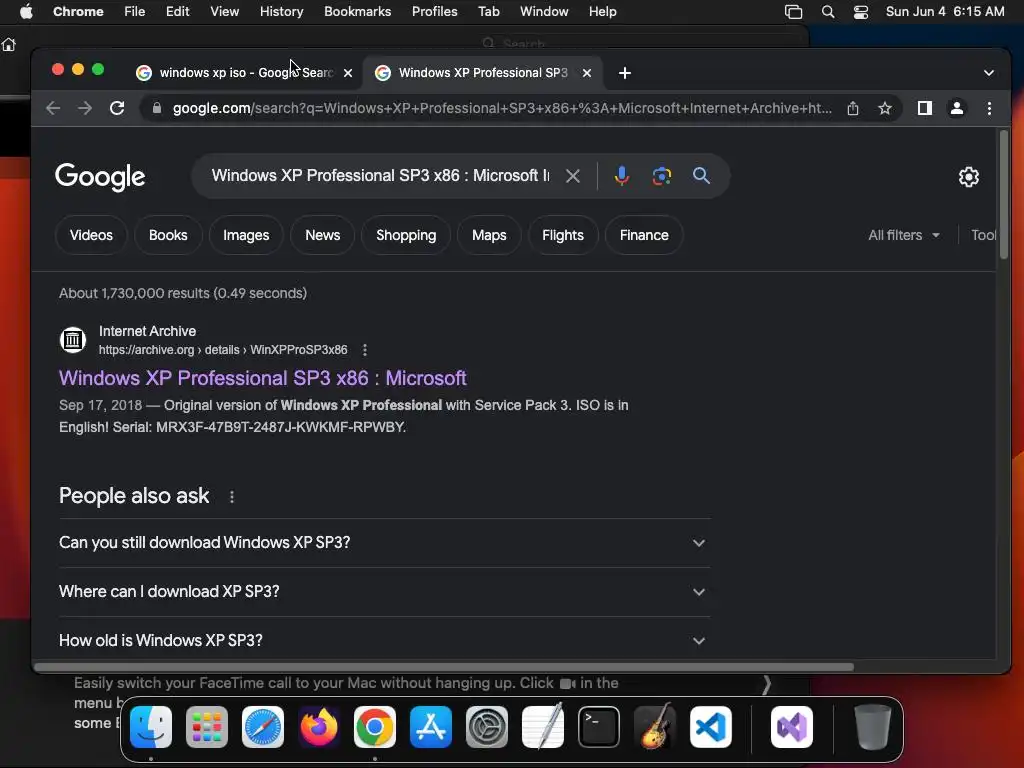Open Visual Studio Code from the Dock
The width and height of the screenshot is (1024, 768).
click(711, 727)
